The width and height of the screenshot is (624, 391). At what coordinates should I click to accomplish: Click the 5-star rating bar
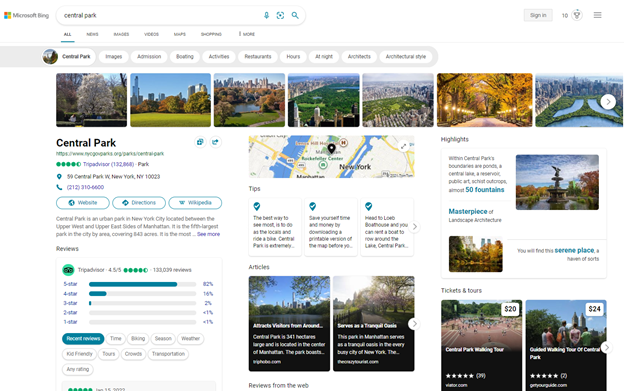(142, 284)
